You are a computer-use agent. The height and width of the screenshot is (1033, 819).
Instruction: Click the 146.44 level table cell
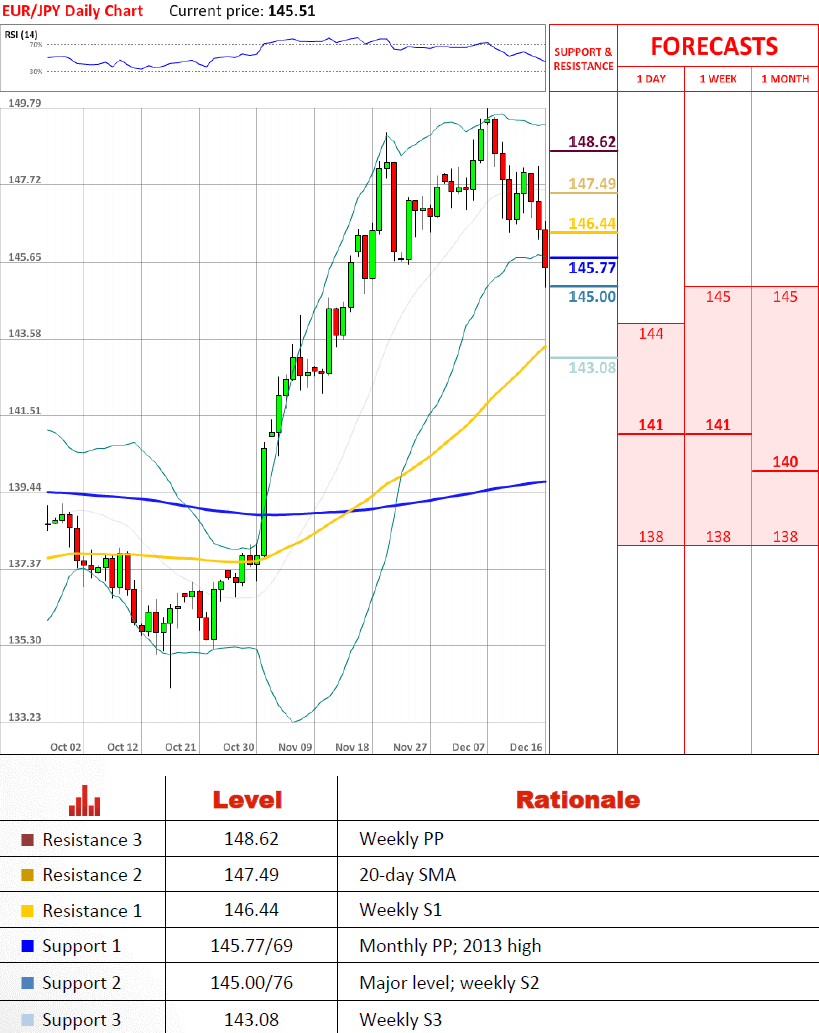pos(251,910)
